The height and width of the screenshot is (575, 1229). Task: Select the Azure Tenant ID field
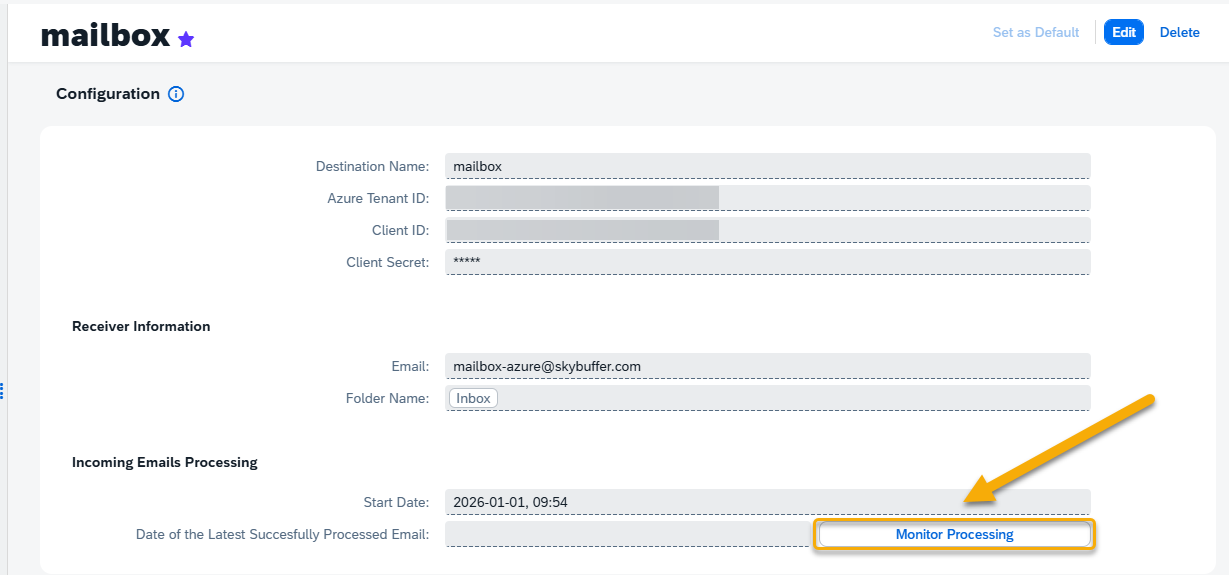click(767, 198)
